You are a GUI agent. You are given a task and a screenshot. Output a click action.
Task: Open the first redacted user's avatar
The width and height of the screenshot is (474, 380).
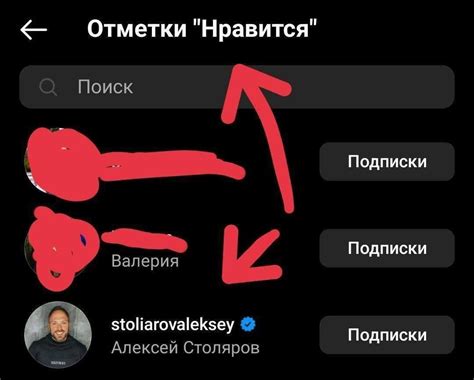pos(62,164)
